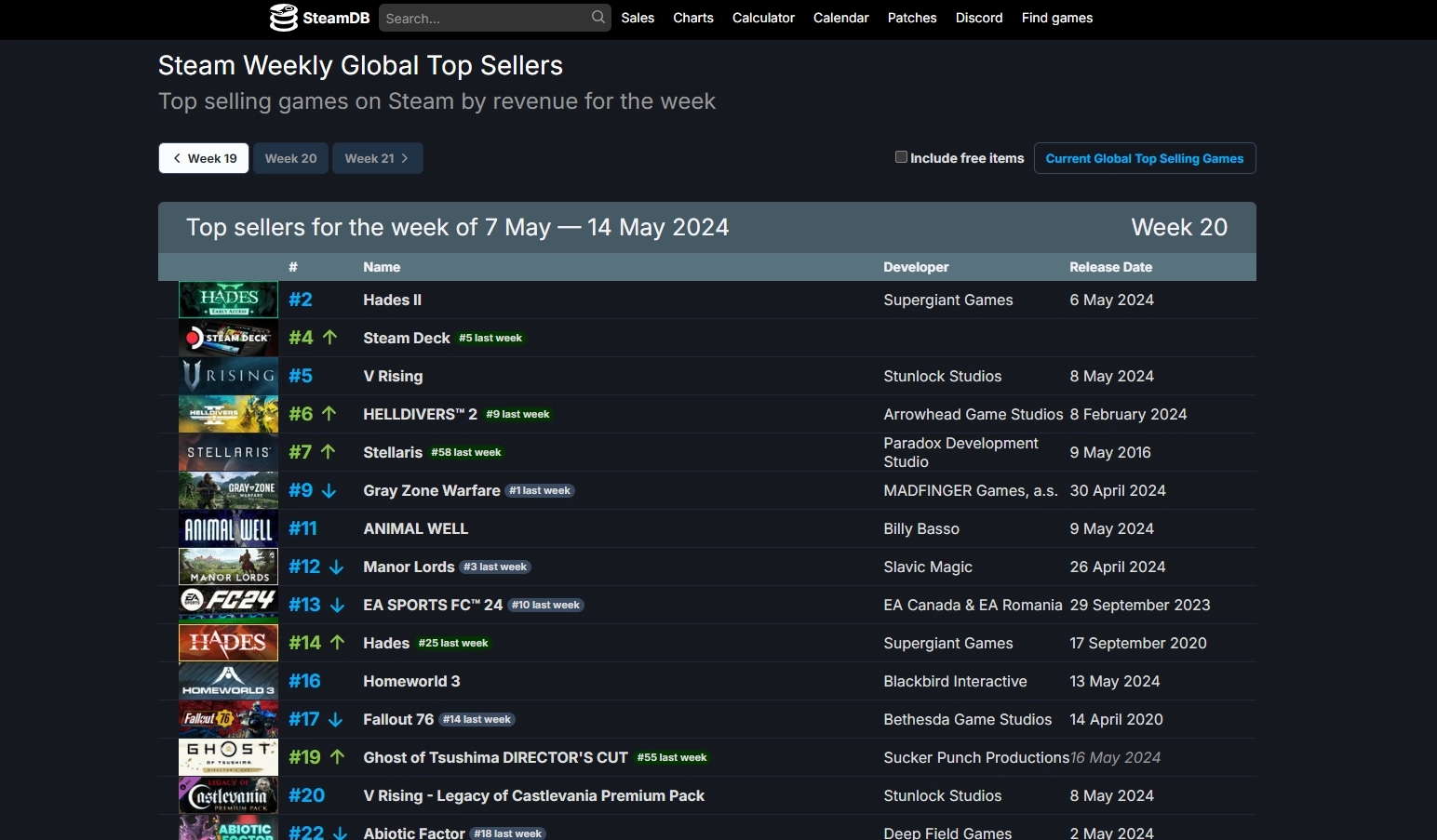
Task: Open the Sales menu
Action: tap(638, 18)
